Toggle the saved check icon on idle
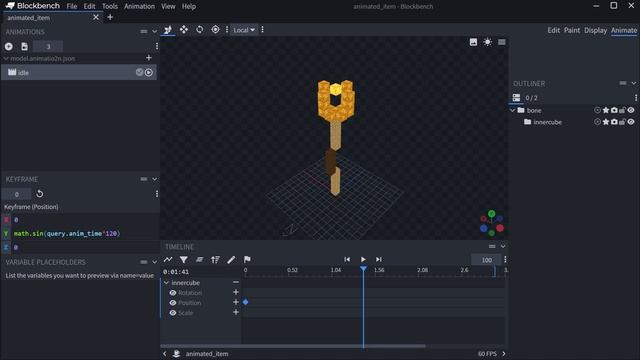 tap(139, 72)
